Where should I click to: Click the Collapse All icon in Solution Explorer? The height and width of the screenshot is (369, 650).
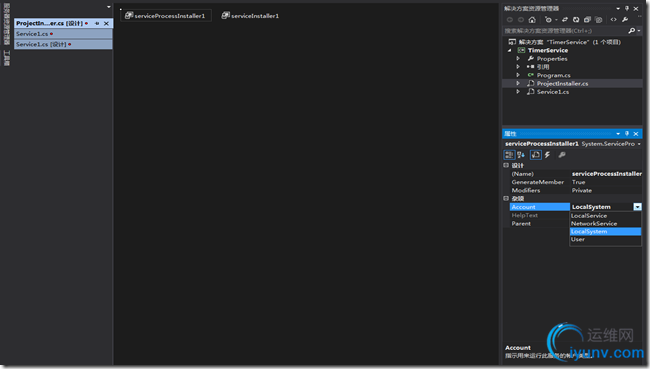coord(587,19)
